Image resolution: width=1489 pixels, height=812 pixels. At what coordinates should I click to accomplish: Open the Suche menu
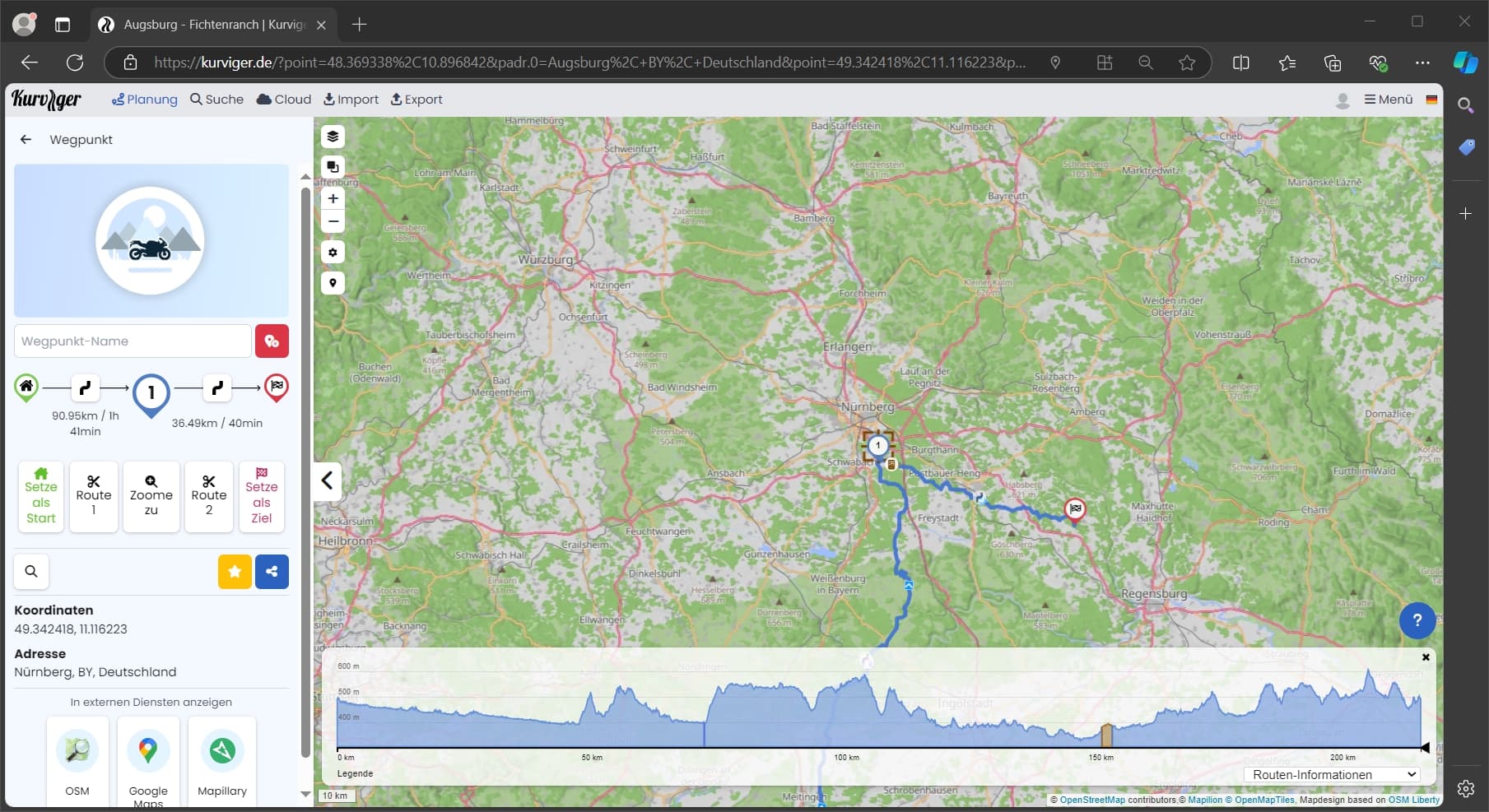point(217,100)
